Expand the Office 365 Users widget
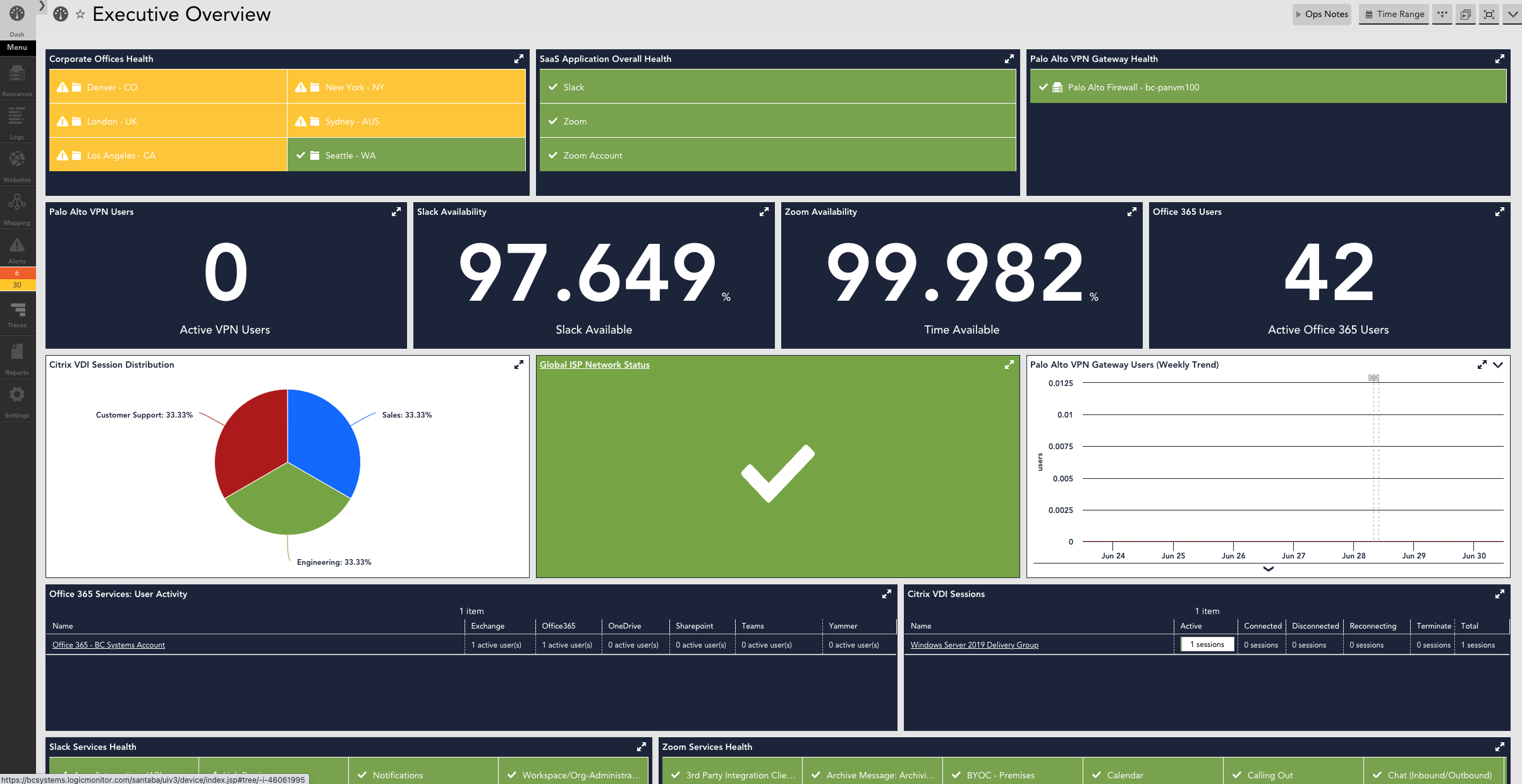1522x784 pixels. coord(1500,212)
